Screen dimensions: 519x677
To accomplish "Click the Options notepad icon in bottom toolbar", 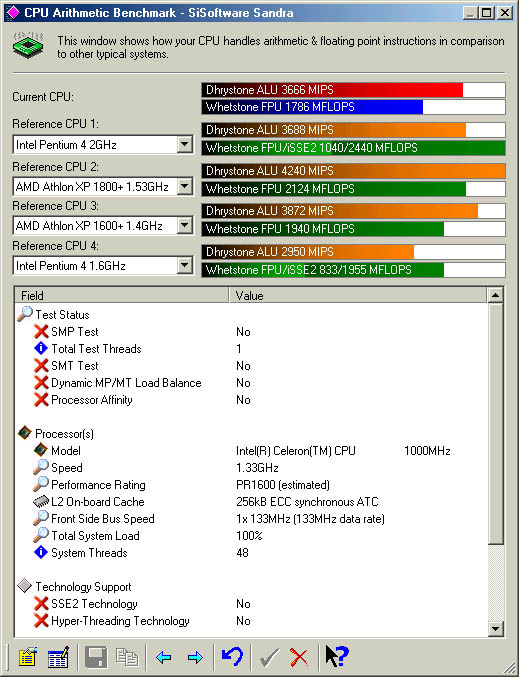I will point(28,657).
